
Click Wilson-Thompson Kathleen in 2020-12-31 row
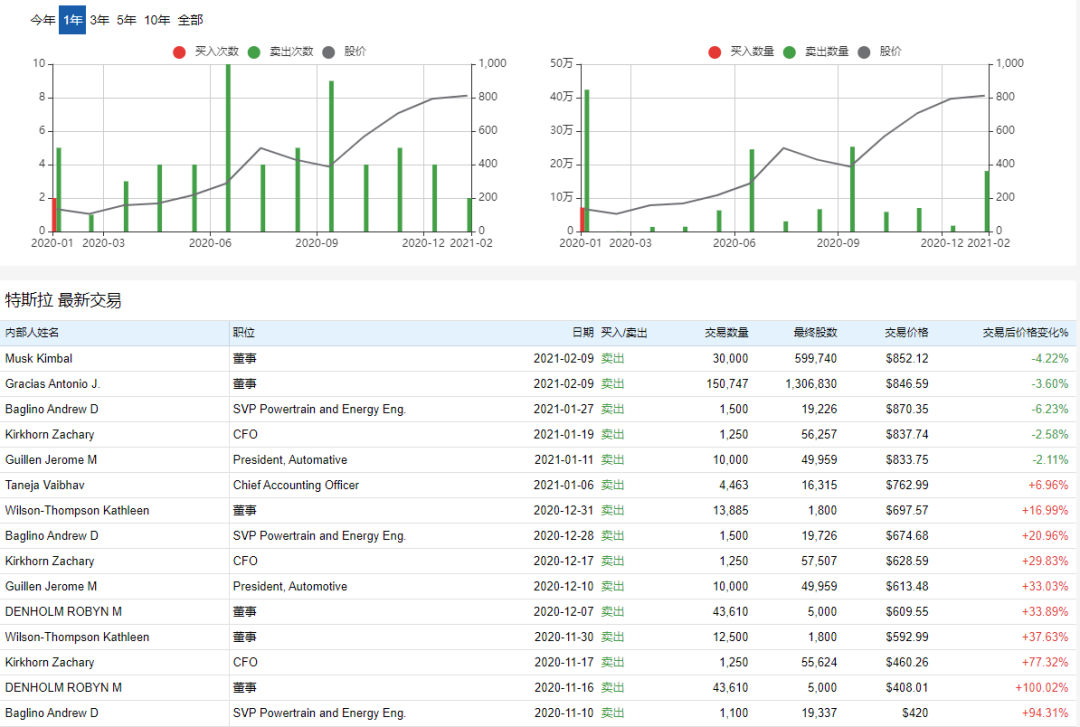(x=77, y=511)
